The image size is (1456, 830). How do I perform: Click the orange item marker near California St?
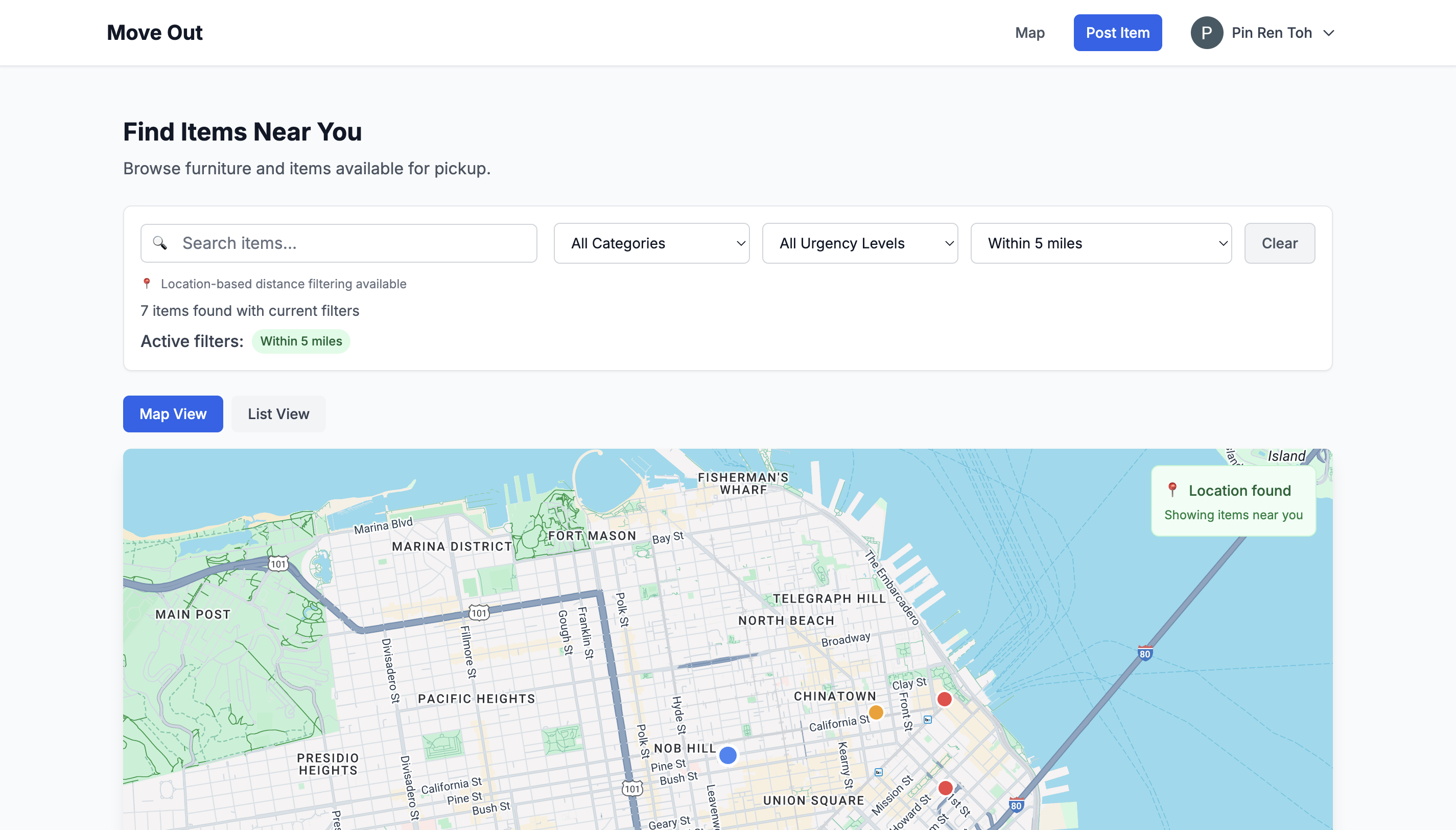click(876, 712)
